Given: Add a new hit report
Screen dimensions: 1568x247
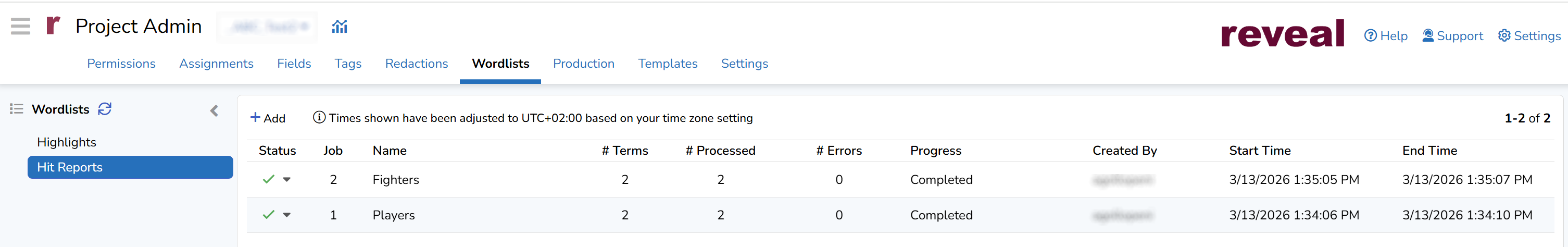Looking at the screenshot, I should [x=268, y=118].
